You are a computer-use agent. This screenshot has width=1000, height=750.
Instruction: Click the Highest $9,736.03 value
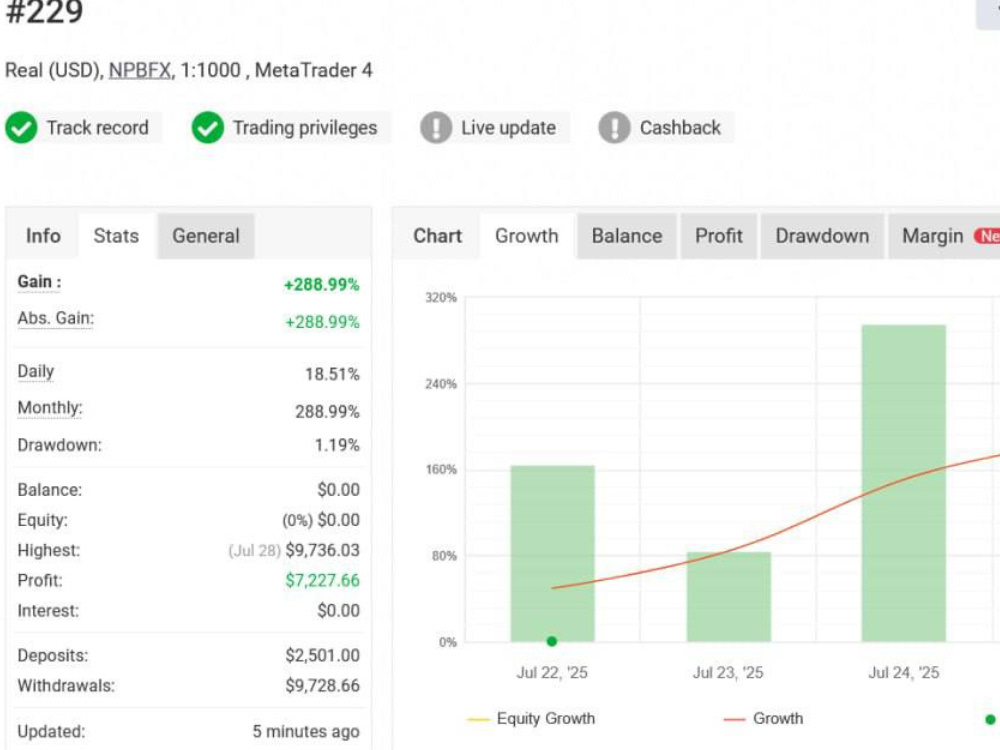click(322, 550)
